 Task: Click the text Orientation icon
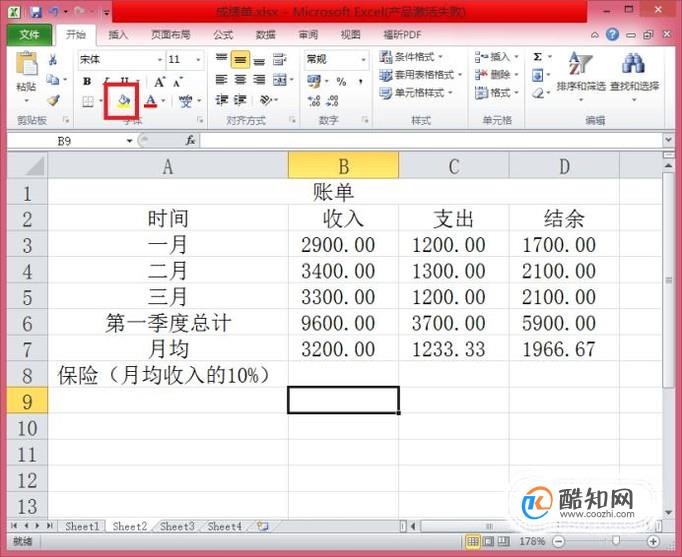[265, 100]
